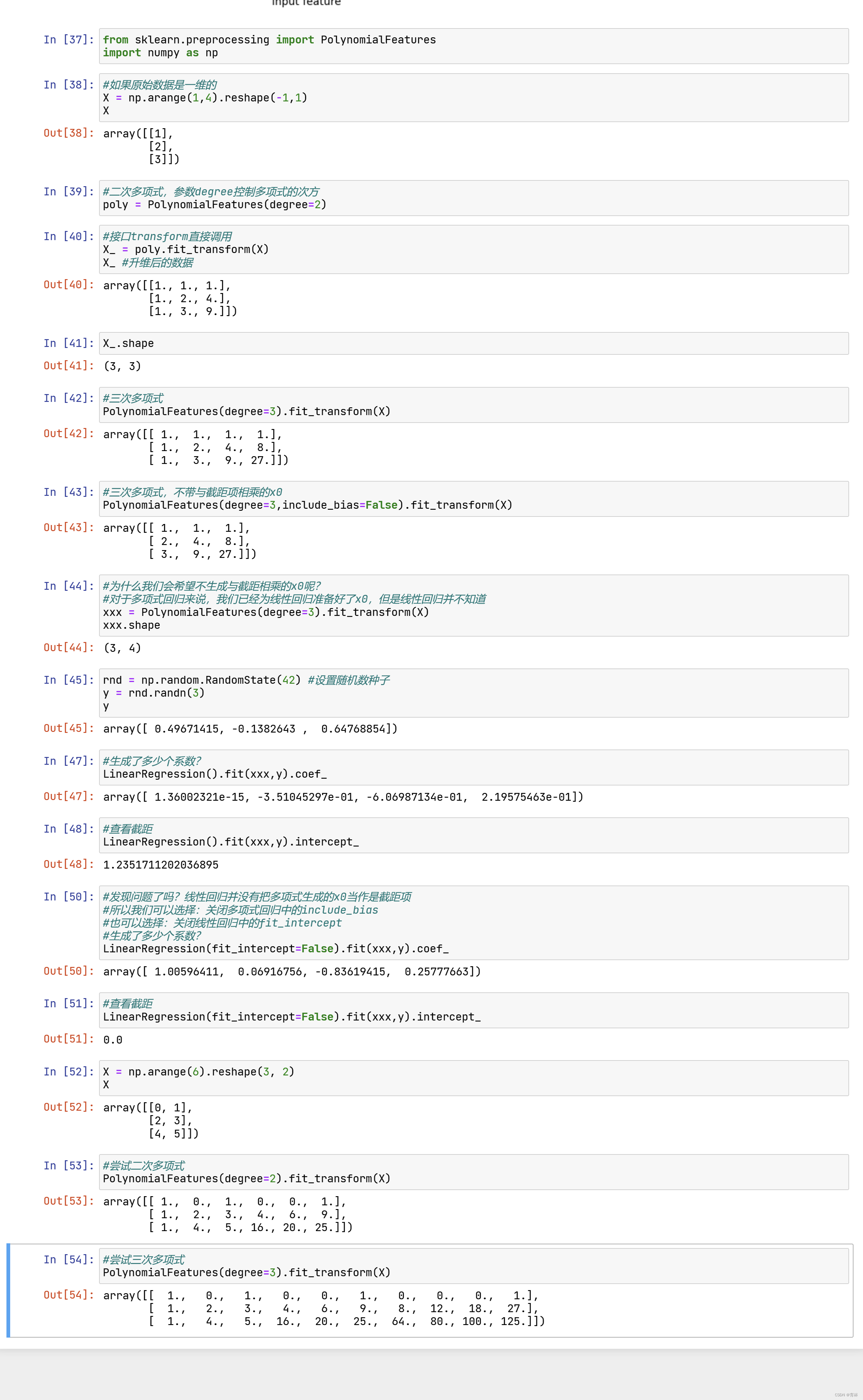Click Out[53] row ending 16., 20., 25.

pos(251,1227)
